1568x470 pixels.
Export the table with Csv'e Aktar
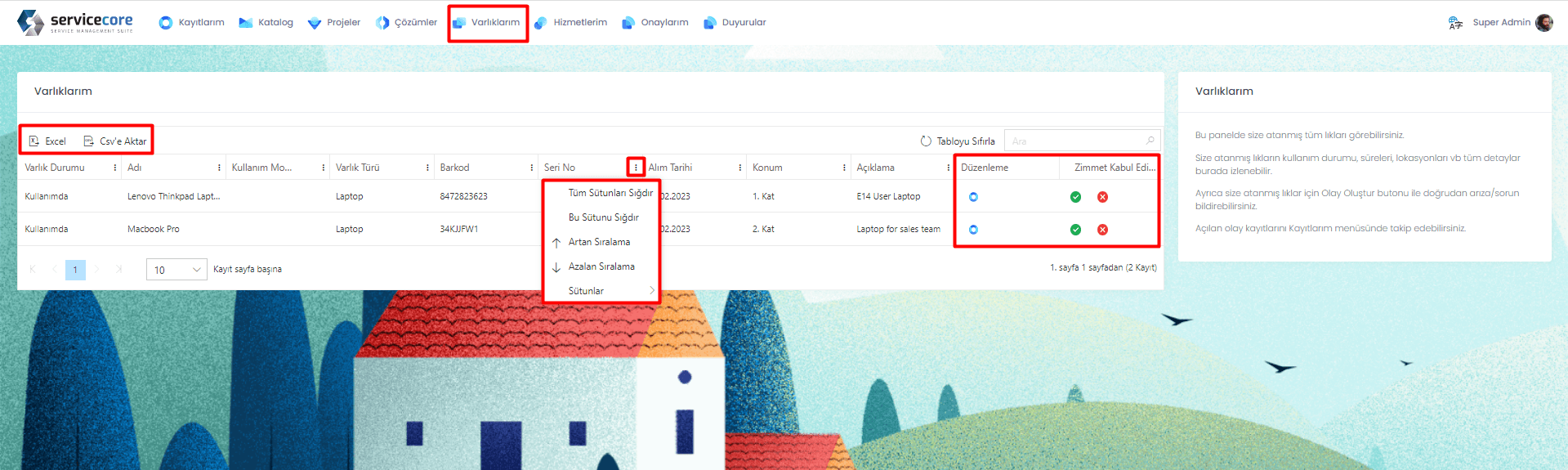pyautogui.click(x=115, y=141)
